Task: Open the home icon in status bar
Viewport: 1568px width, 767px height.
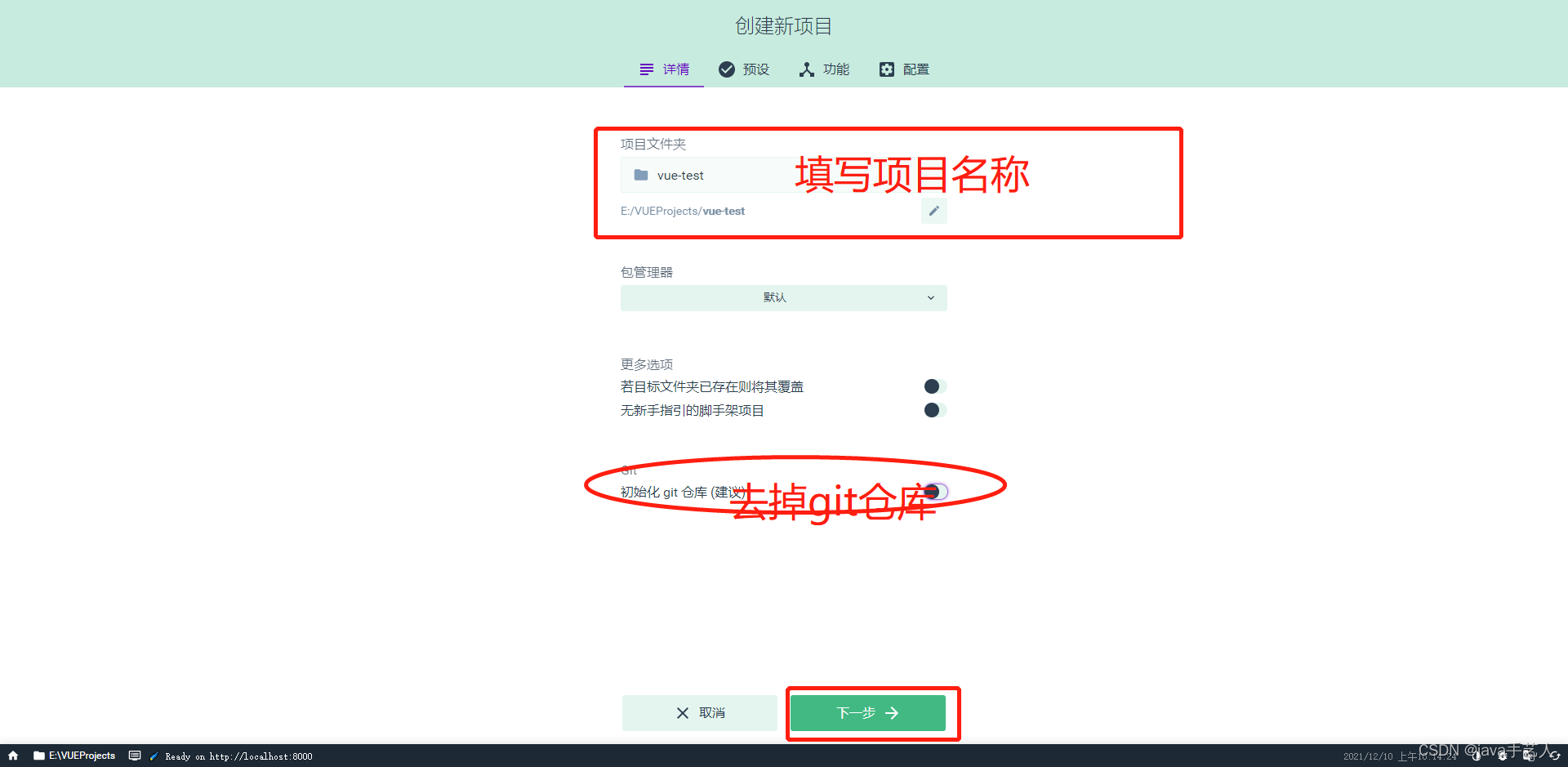Action: [13, 756]
